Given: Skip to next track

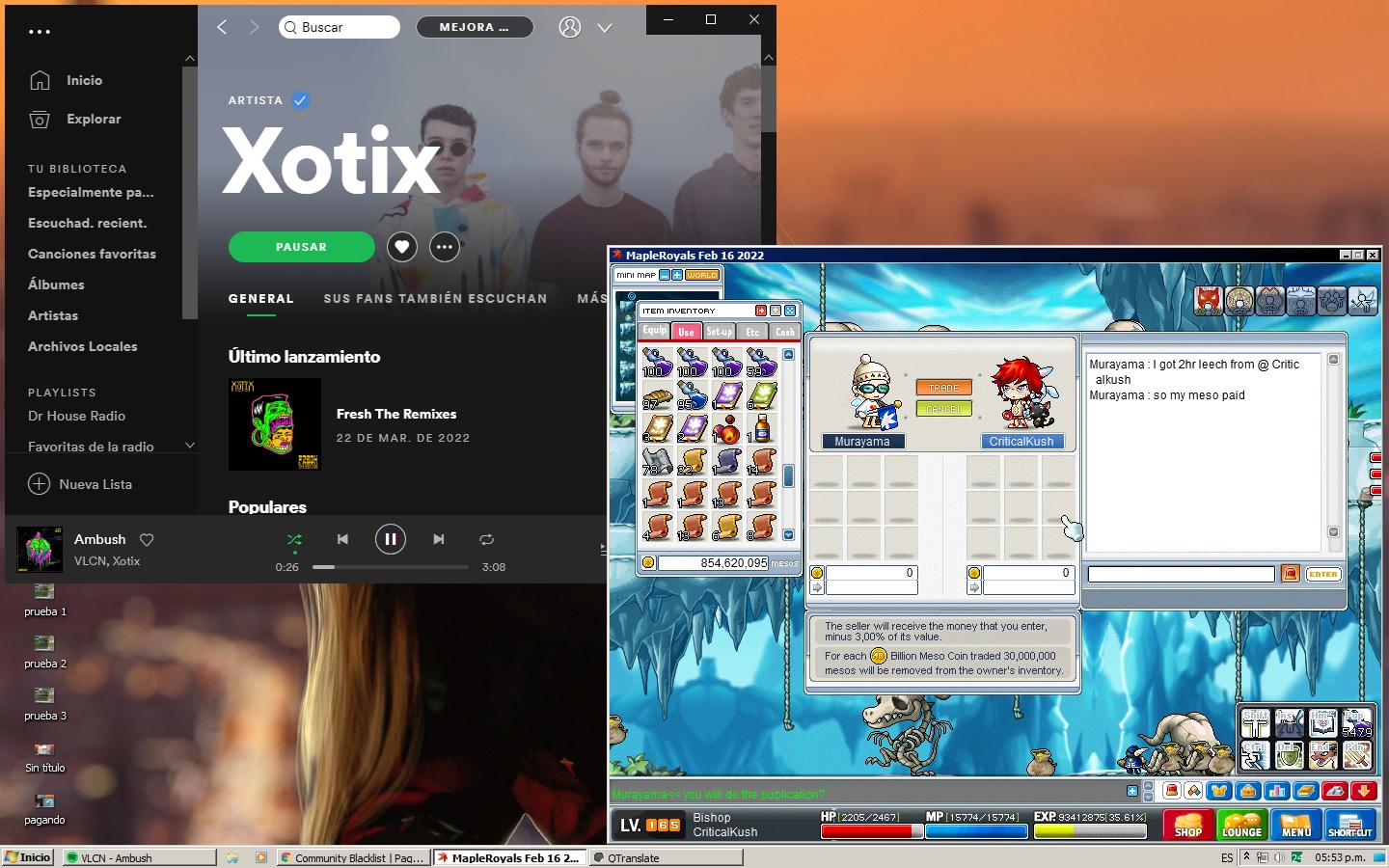Looking at the screenshot, I should 439,539.
